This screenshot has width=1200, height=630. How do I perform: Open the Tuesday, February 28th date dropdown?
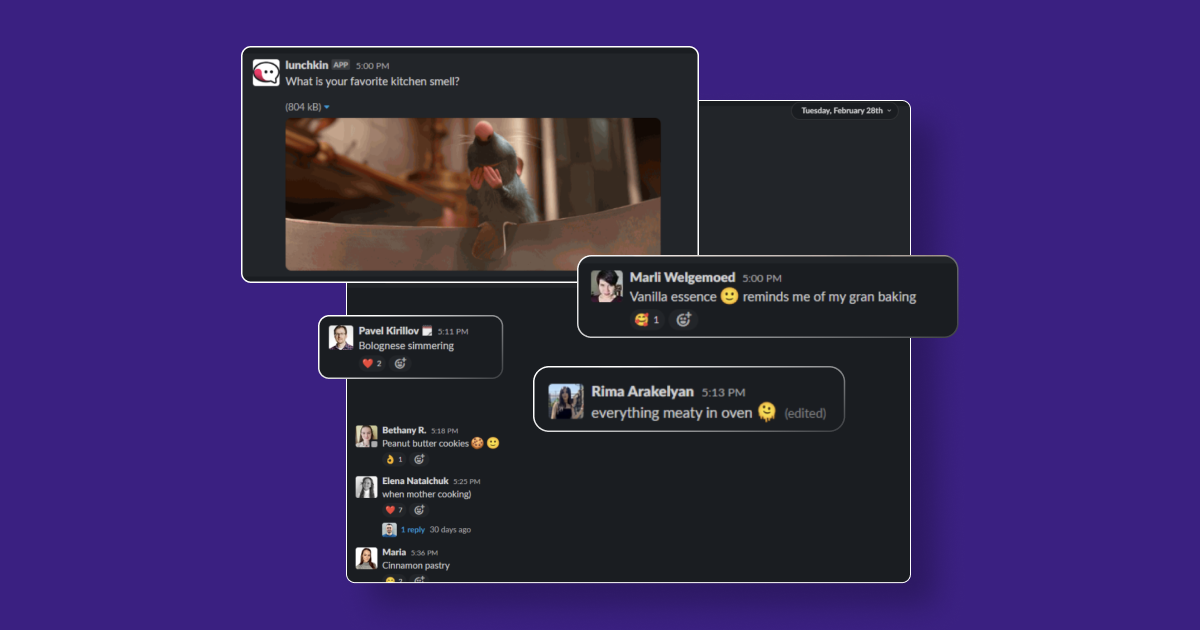844,111
